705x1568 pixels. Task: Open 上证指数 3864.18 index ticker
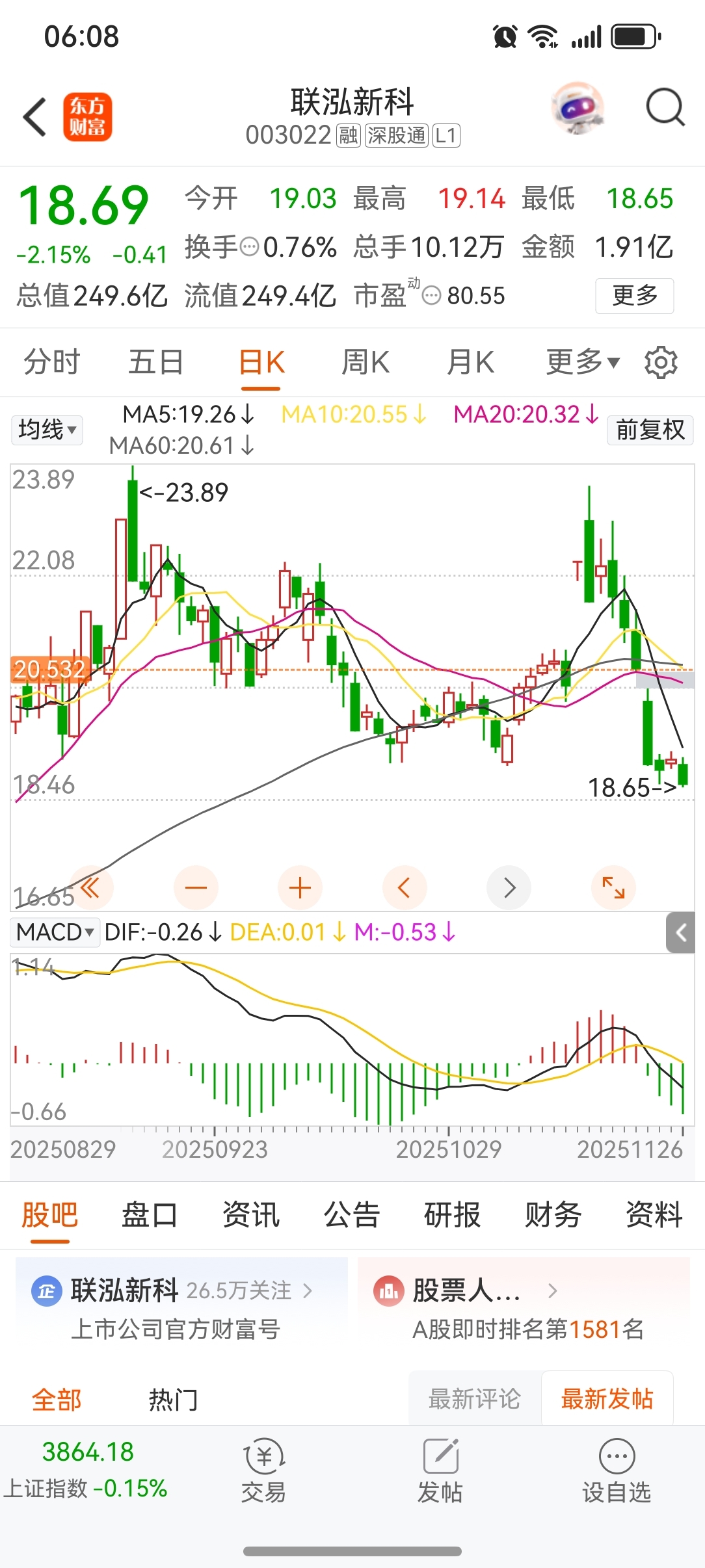pos(86,1469)
